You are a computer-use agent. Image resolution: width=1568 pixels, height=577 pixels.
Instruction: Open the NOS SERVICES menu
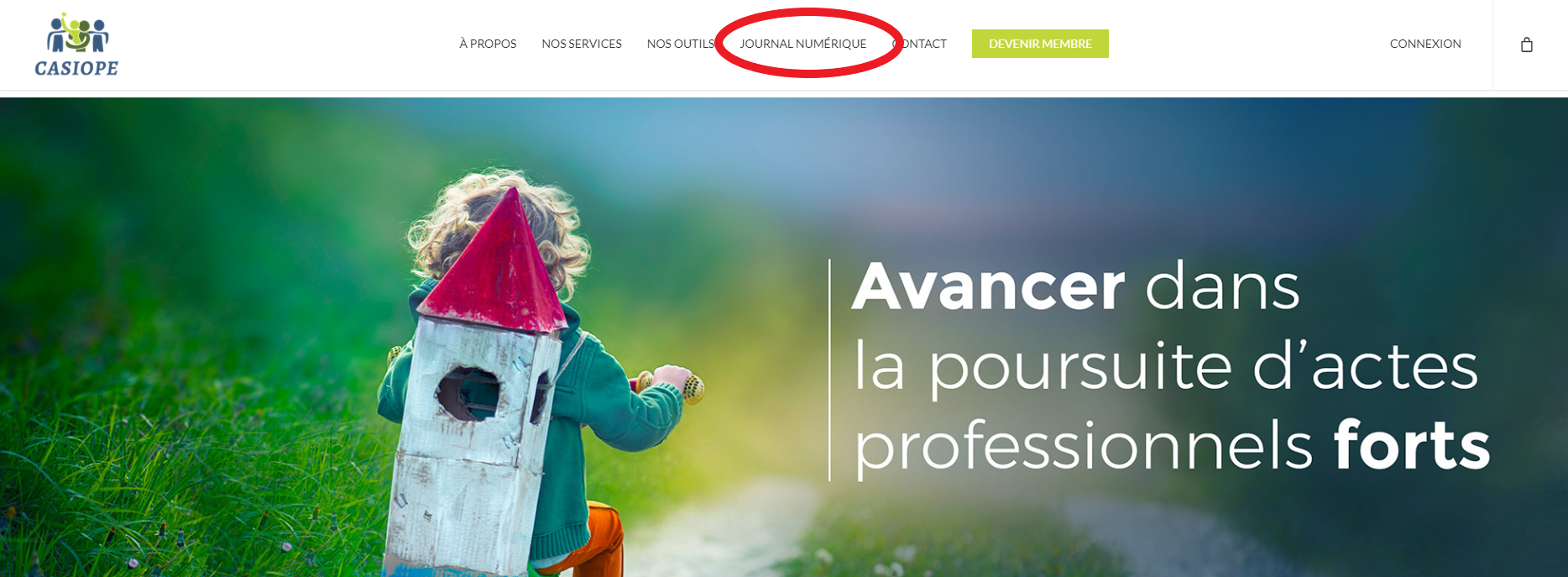pos(582,44)
